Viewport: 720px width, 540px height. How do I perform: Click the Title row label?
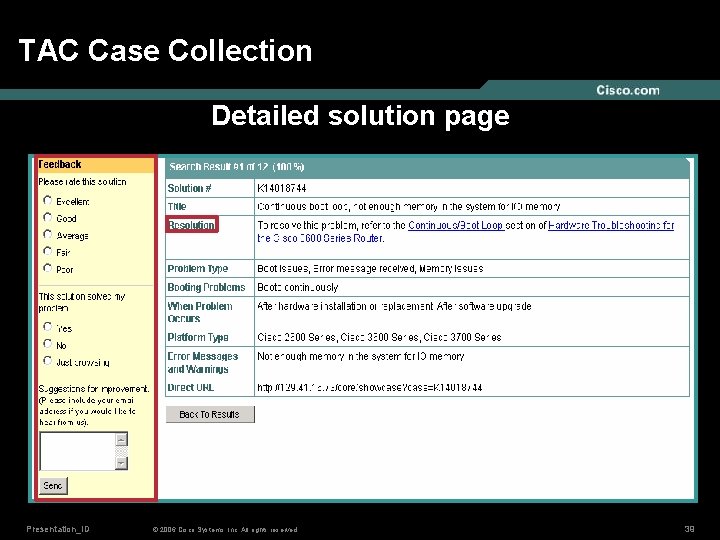(x=177, y=207)
